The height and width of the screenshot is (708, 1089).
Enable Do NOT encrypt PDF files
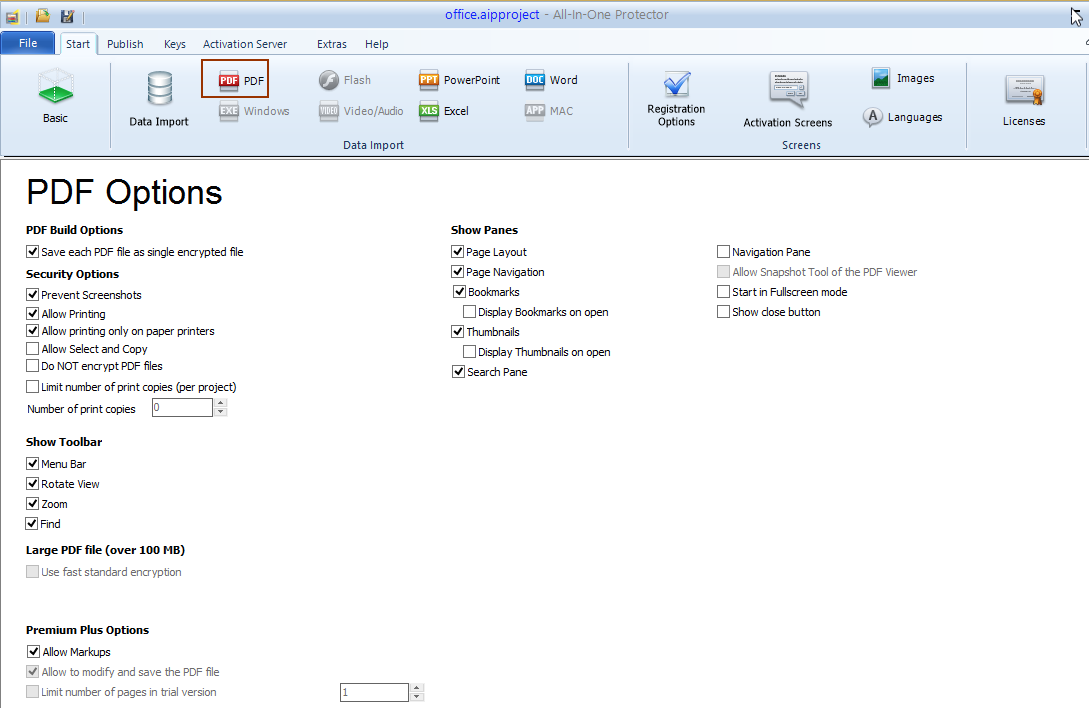pyautogui.click(x=33, y=365)
